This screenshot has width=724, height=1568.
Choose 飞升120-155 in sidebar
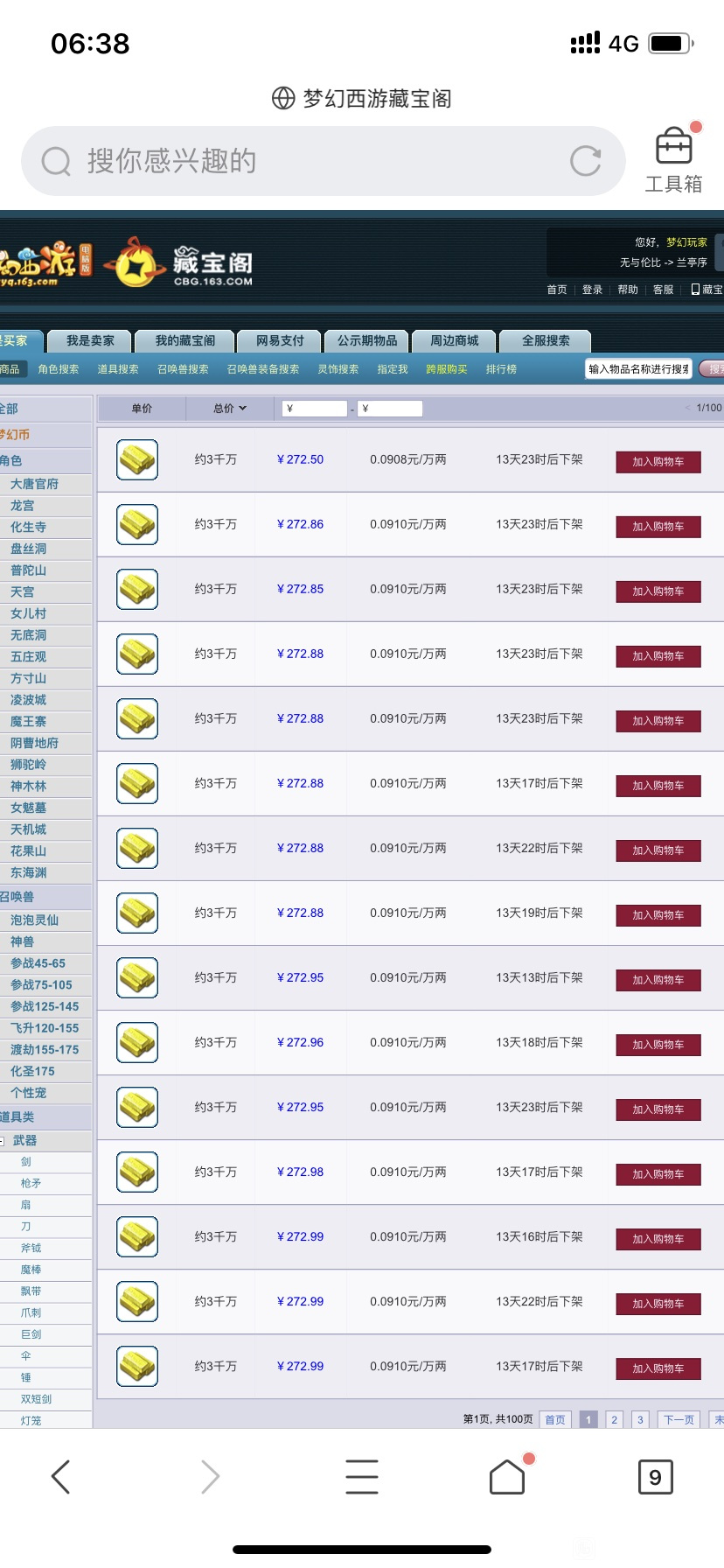(x=45, y=1028)
